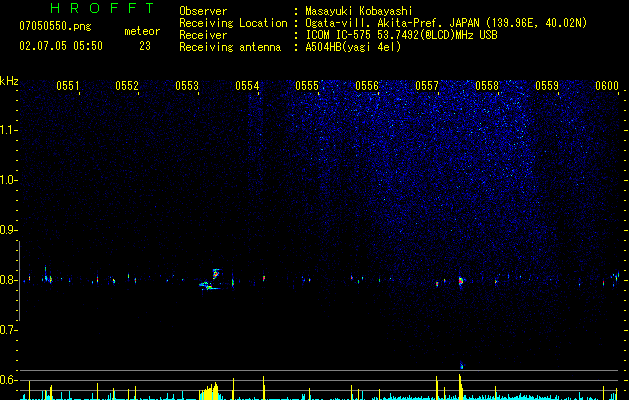Click the 0555 time marker
The width and height of the screenshot is (629, 400).
tap(307, 86)
